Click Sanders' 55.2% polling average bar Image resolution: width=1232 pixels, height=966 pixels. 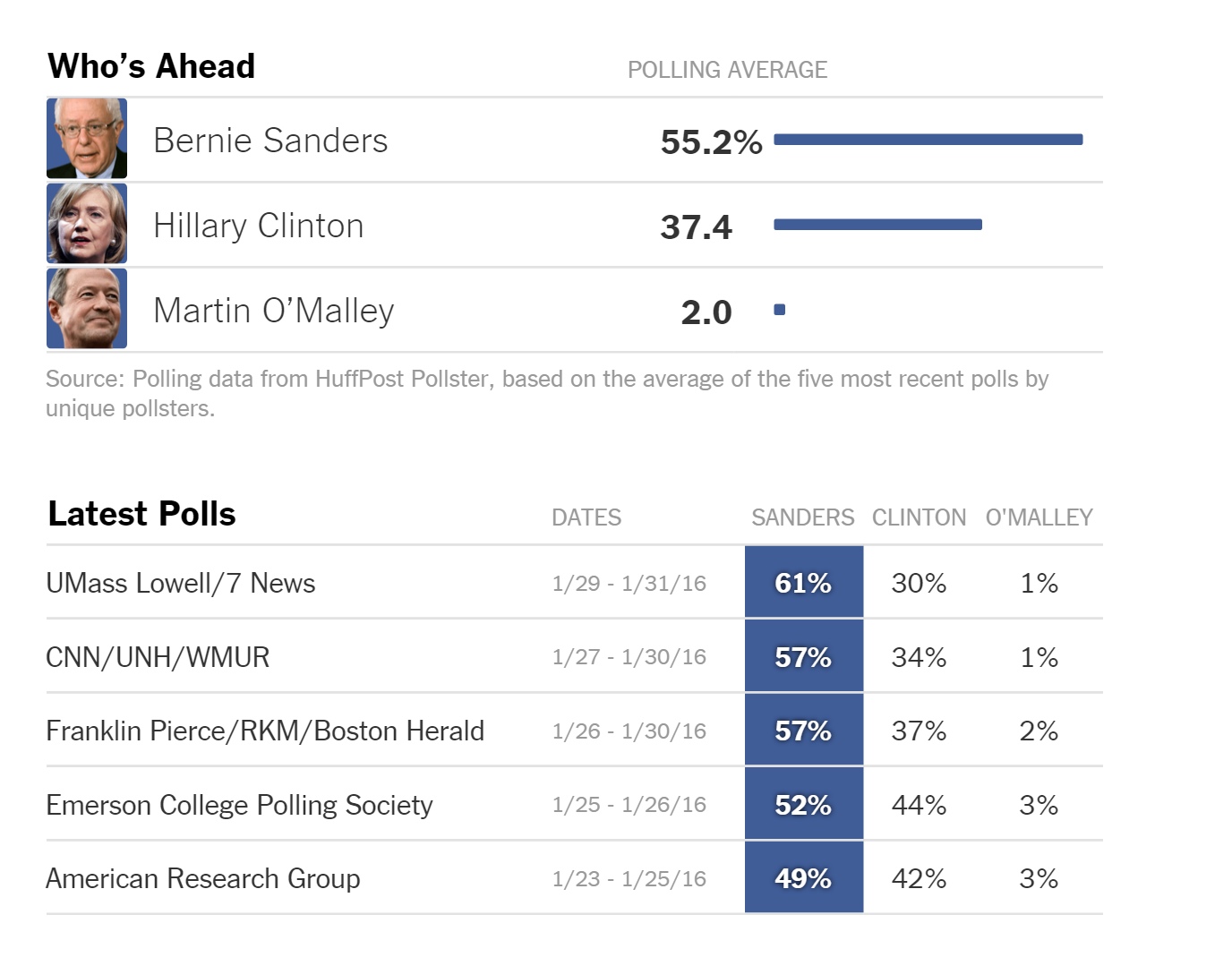[x=928, y=139]
